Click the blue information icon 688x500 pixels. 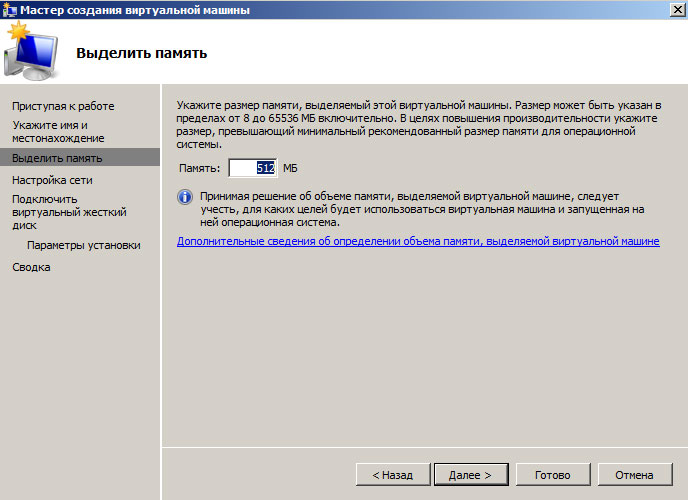[185, 197]
